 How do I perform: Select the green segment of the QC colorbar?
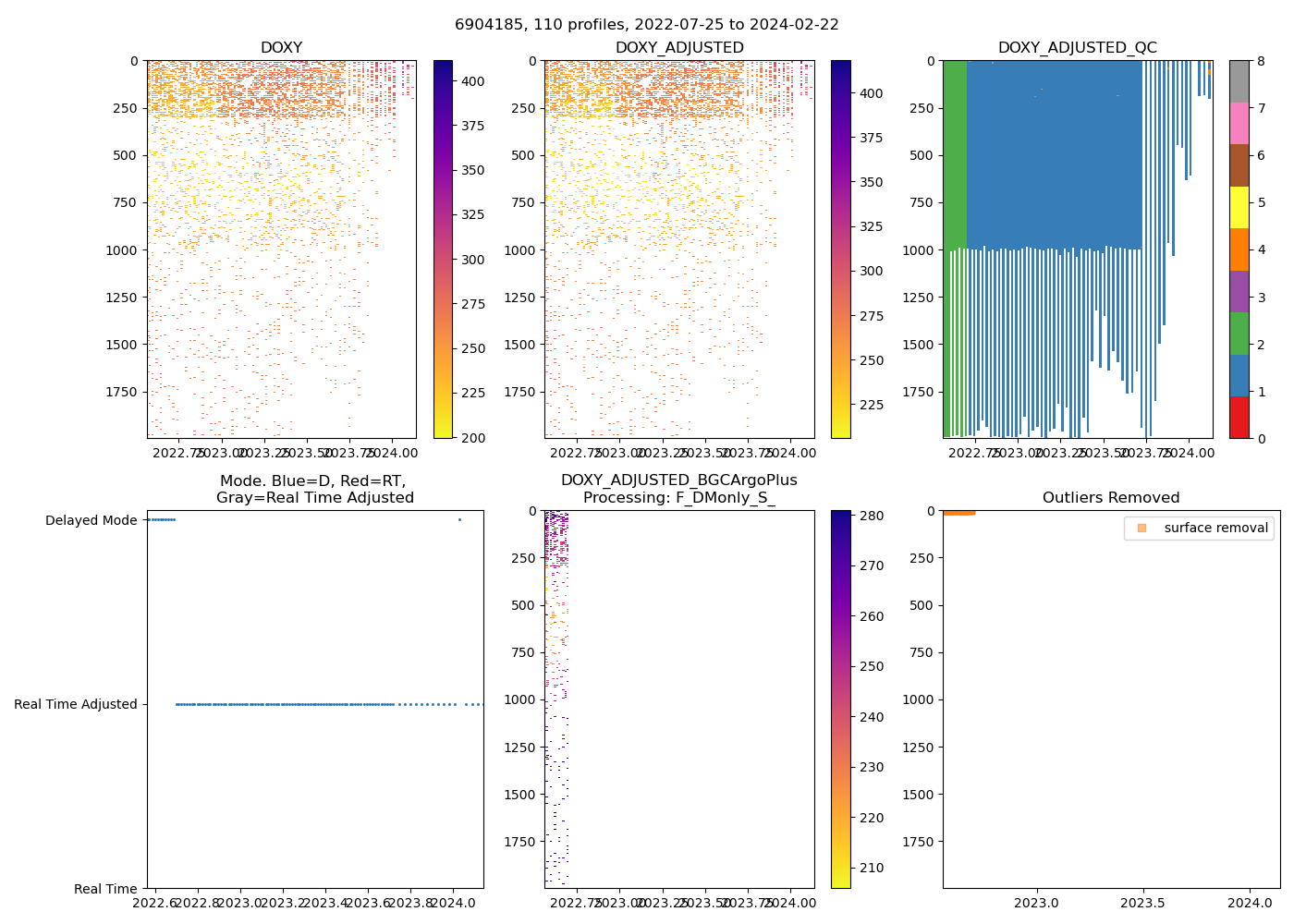(1239, 334)
